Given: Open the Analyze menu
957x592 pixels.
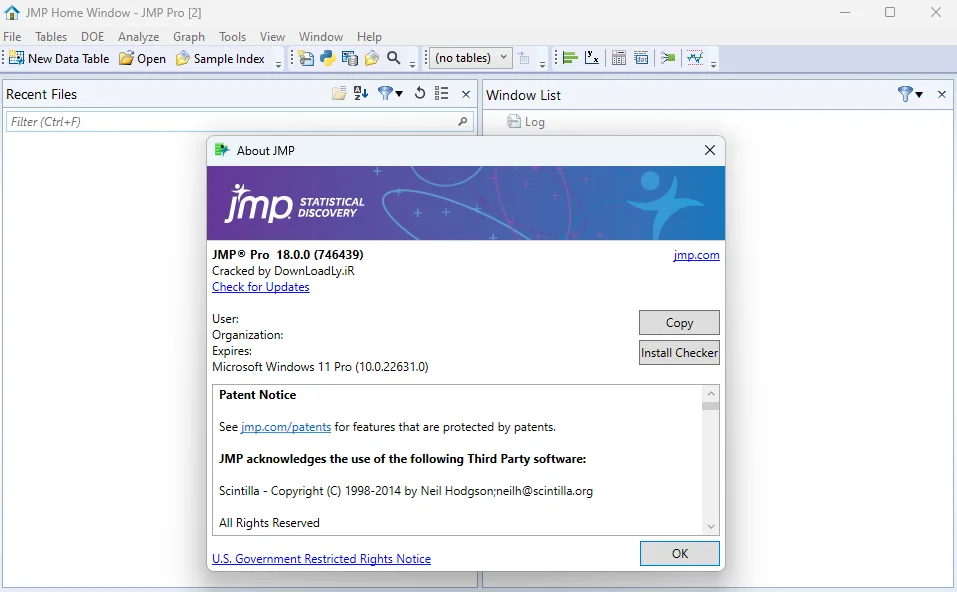Looking at the screenshot, I should pos(139,37).
